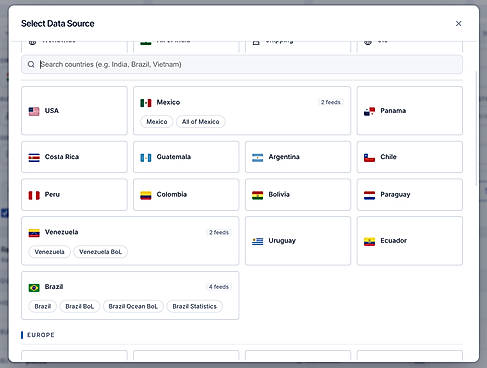Select the Venezuela BoL feed chip
The height and width of the screenshot is (368, 487).
pyautogui.click(x=100, y=252)
